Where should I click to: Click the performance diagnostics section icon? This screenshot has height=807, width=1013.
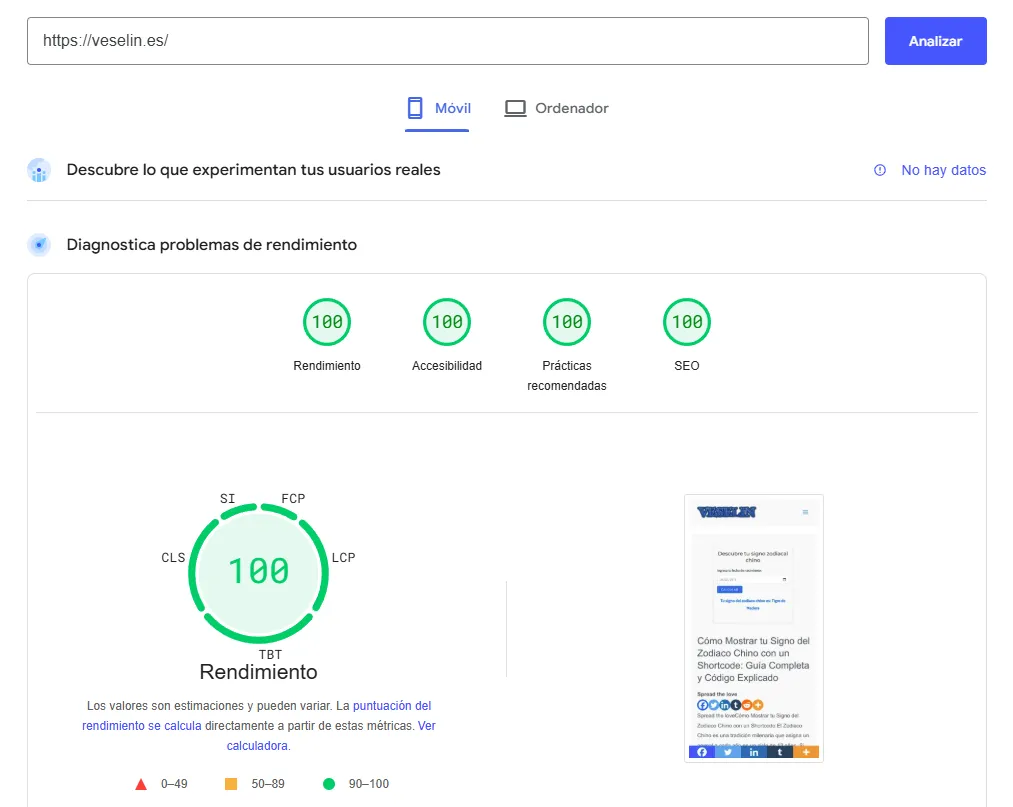(39, 244)
